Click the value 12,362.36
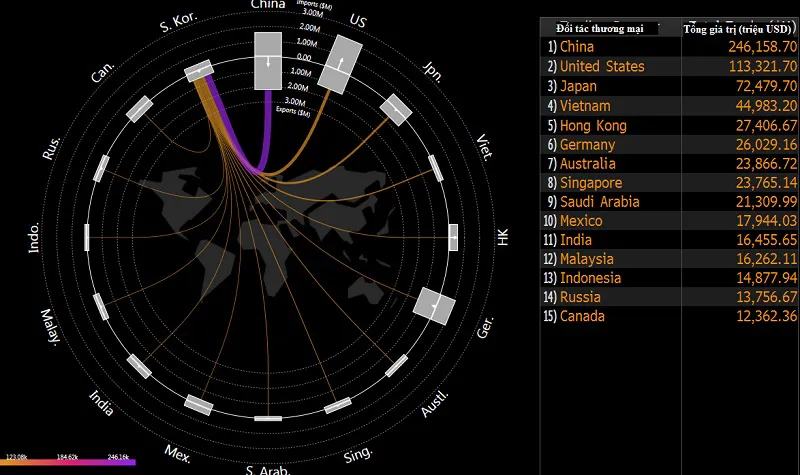This screenshot has height=475, width=800. (766, 316)
